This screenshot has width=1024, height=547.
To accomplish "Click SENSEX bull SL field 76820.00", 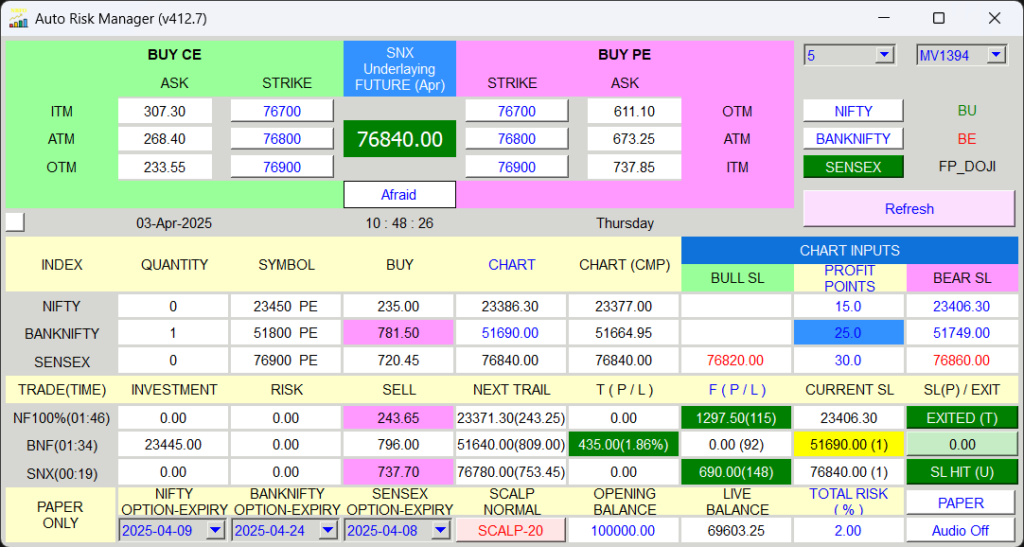I will [736, 361].
